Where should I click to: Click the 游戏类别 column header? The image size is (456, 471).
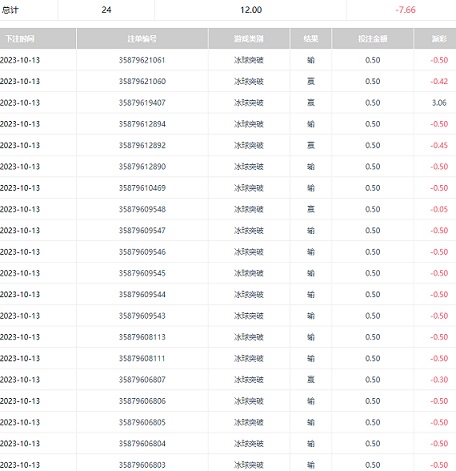[249, 39]
